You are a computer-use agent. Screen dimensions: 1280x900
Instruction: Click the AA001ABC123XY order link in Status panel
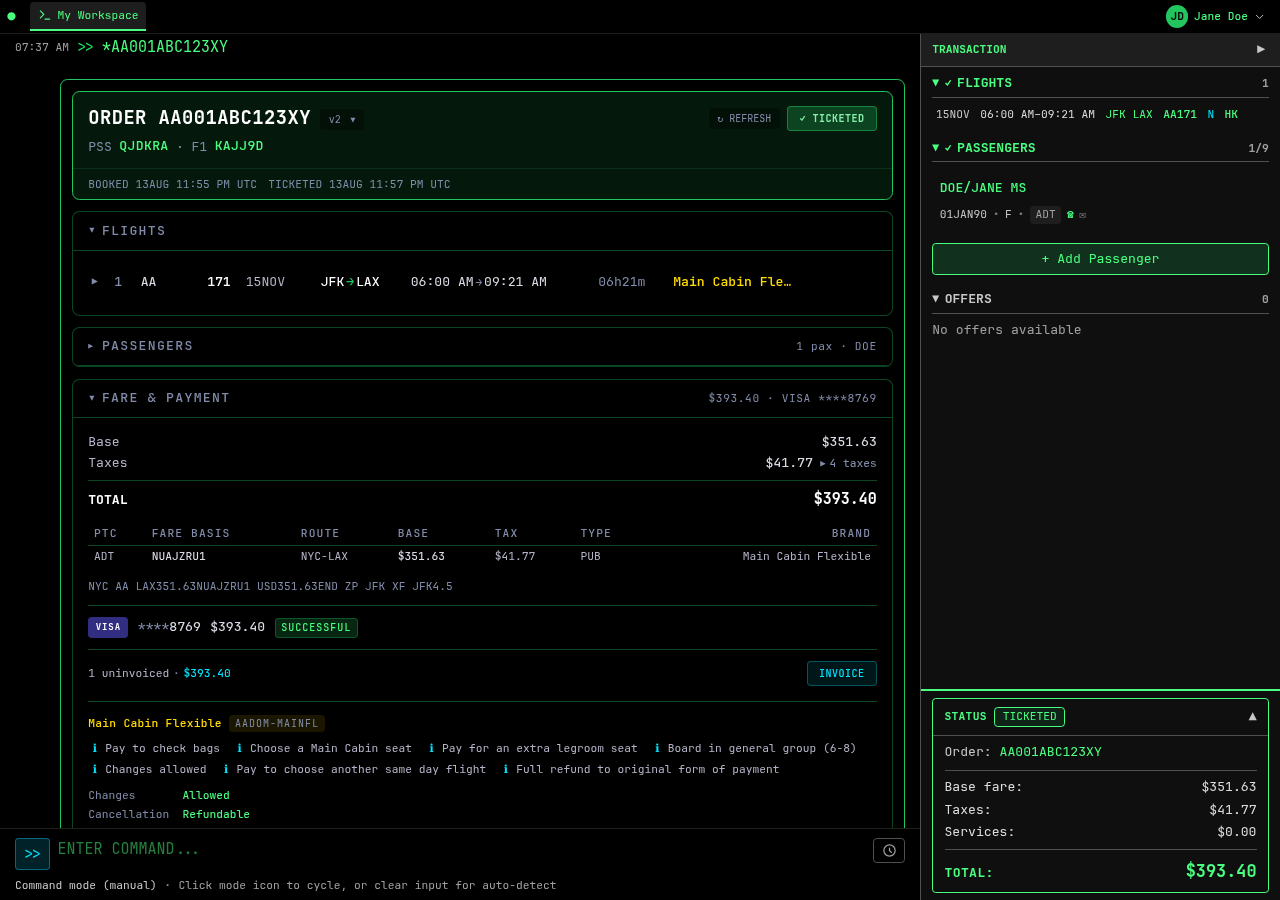[x=1051, y=752]
